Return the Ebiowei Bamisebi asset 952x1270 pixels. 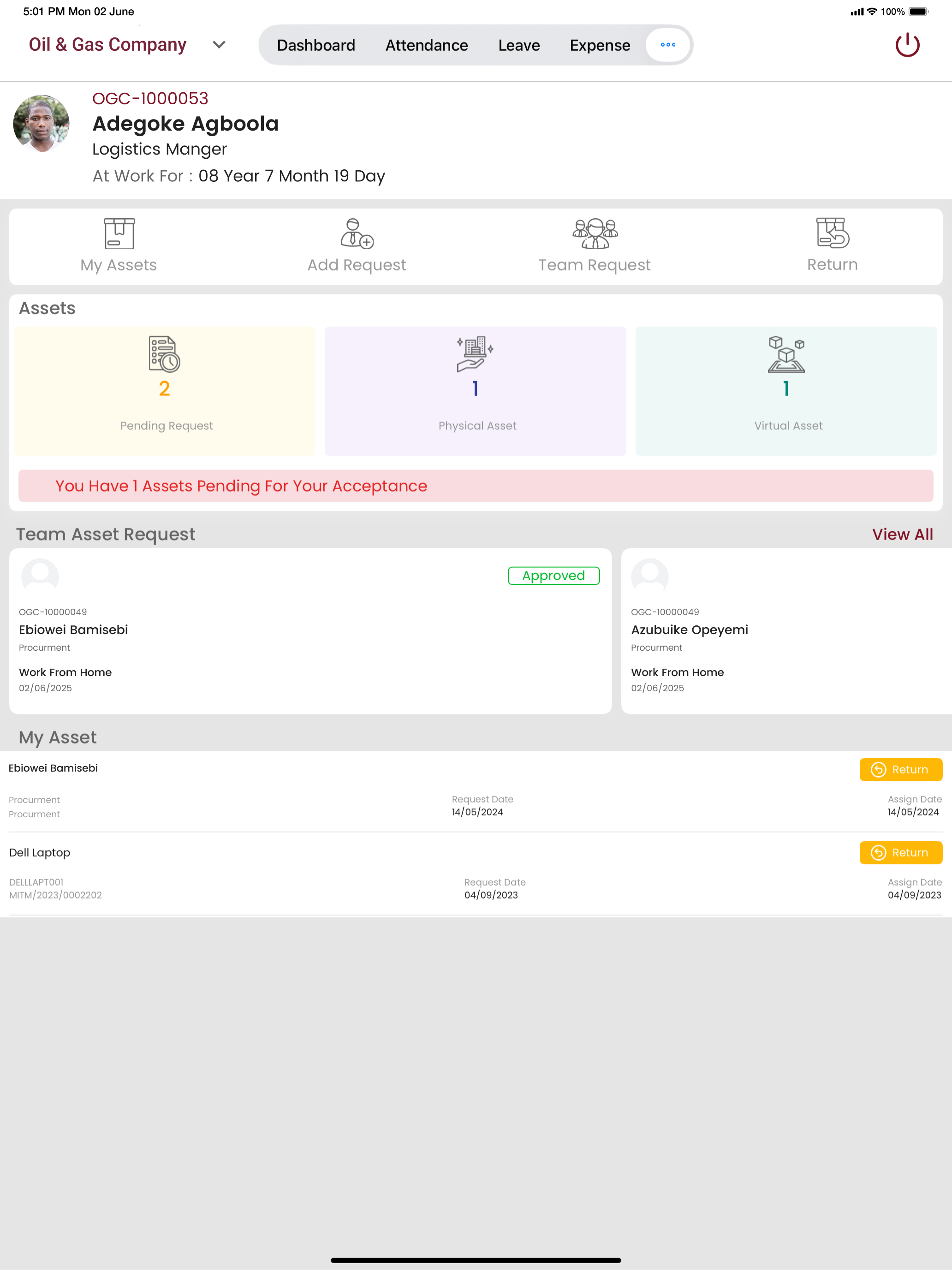pos(901,769)
